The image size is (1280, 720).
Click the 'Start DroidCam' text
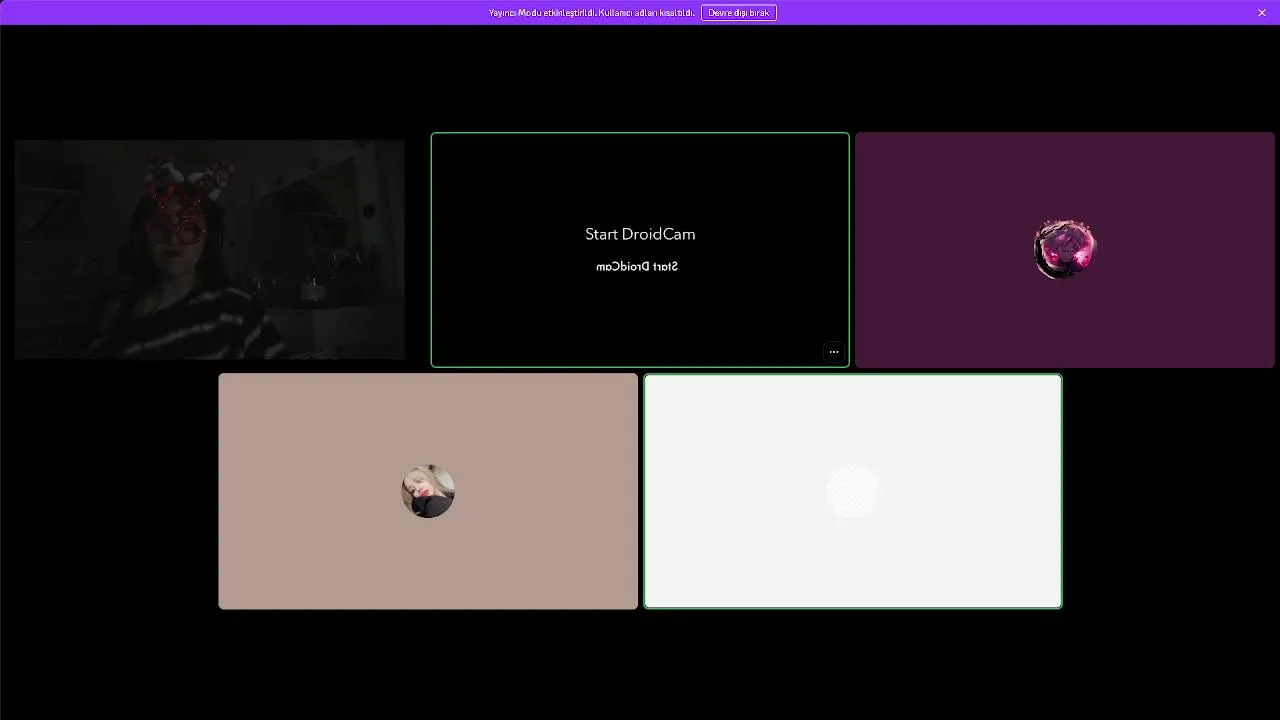point(640,234)
